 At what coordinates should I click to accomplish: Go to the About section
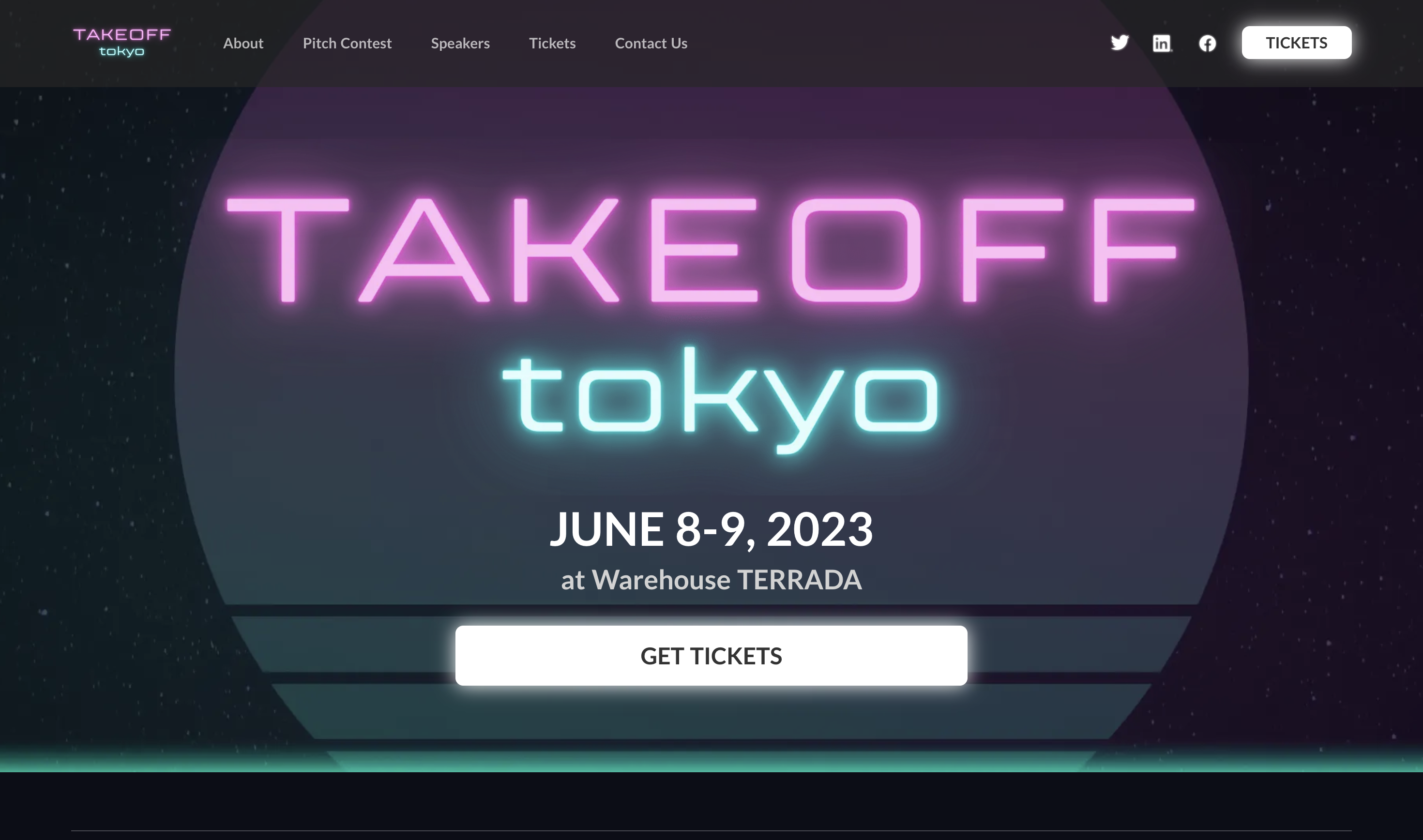click(243, 43)
